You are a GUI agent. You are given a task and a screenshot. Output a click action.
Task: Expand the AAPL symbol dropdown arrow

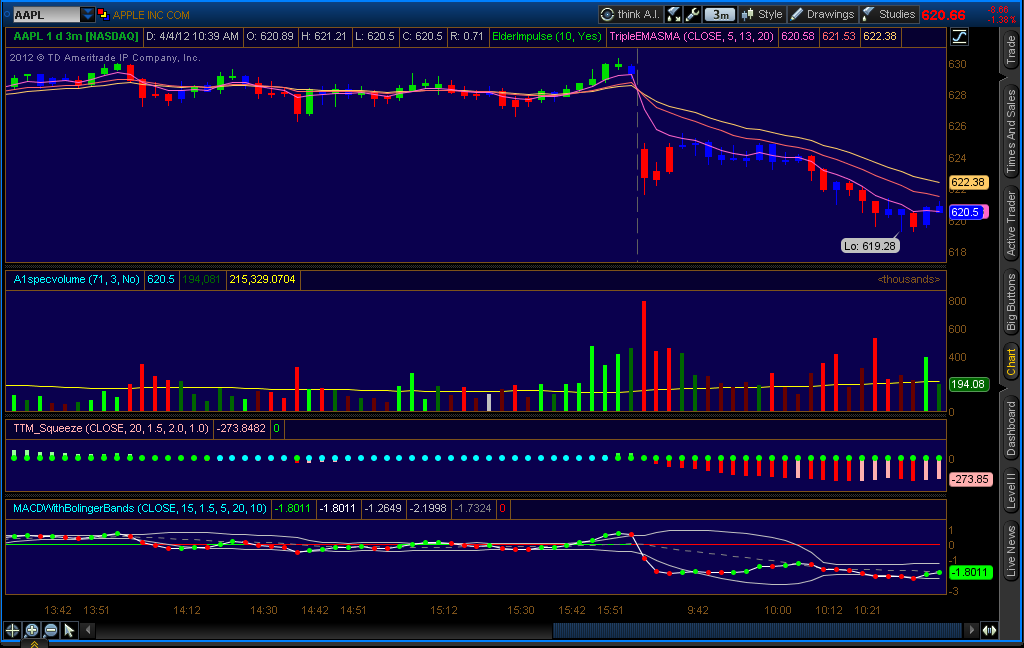(88, 14)
